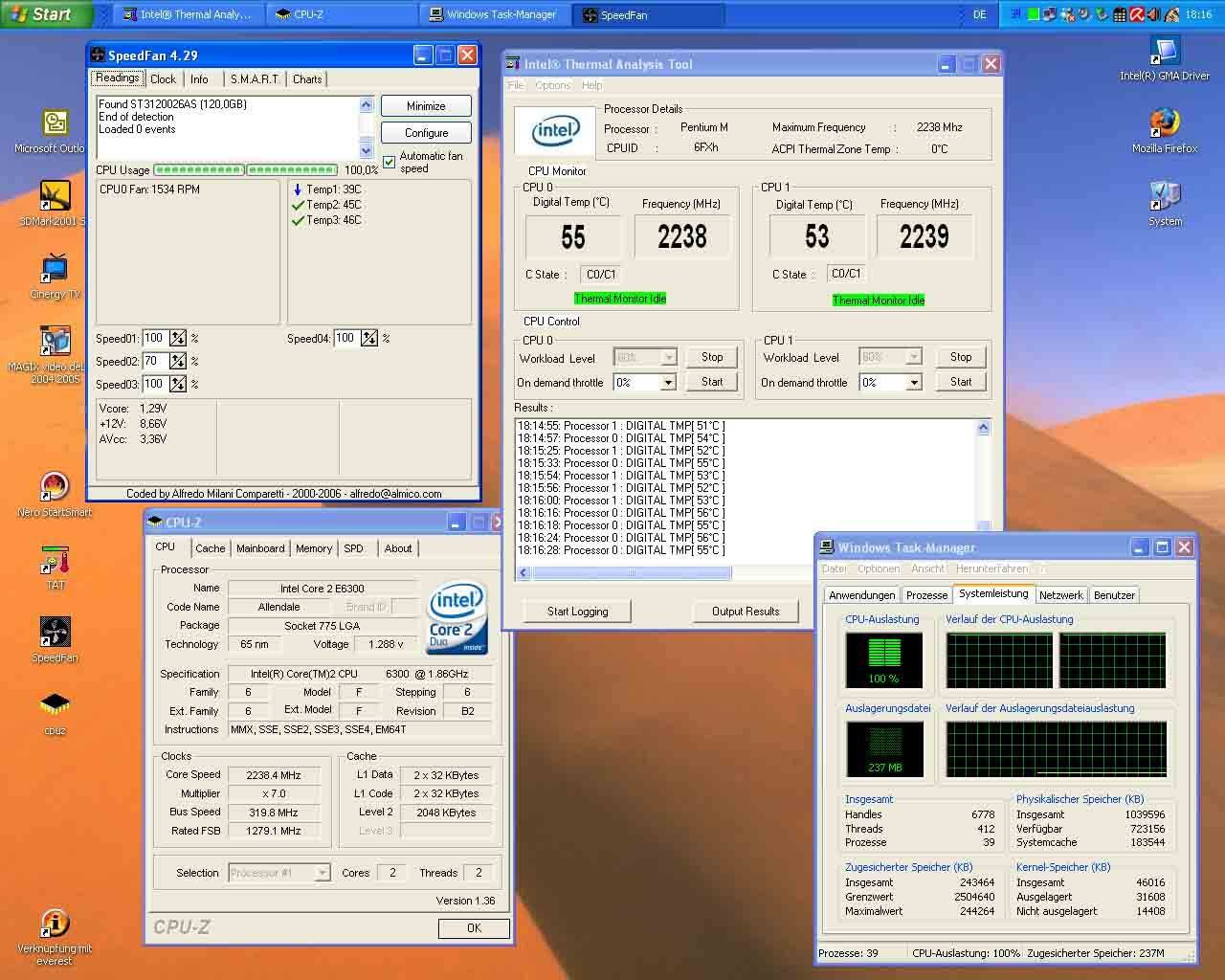The width and height of the screenshot is (1225, 980).
Task: Open Help menu in Thermal Analysis Tool
Action: click(592, 85)
